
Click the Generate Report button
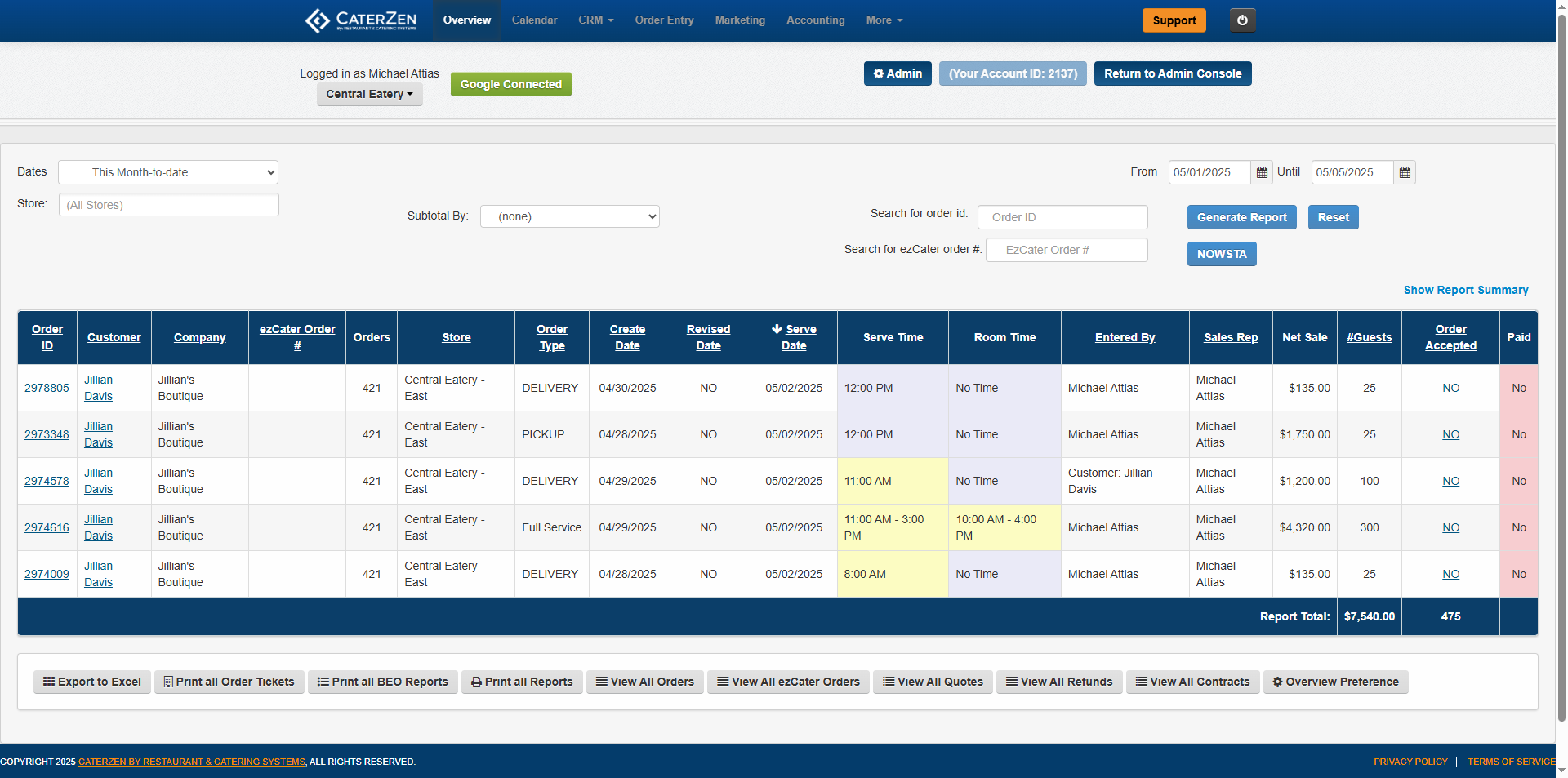coord(1241,217)
